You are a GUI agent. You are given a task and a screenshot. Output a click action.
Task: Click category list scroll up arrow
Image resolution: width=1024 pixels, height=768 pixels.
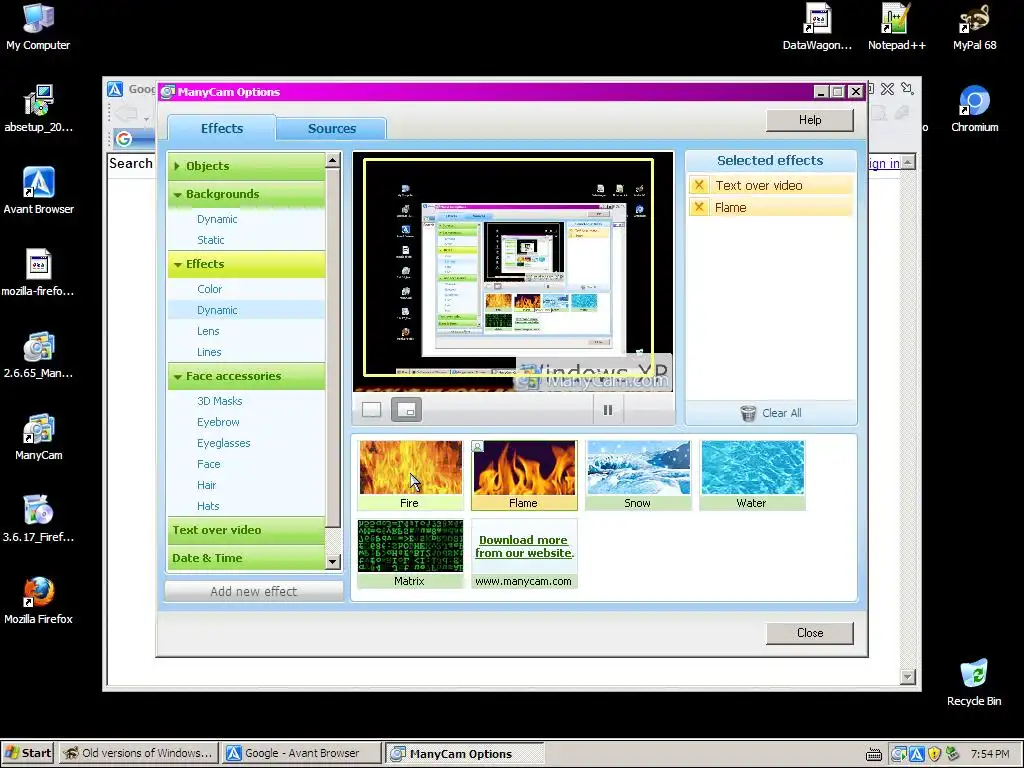(332, 160)
